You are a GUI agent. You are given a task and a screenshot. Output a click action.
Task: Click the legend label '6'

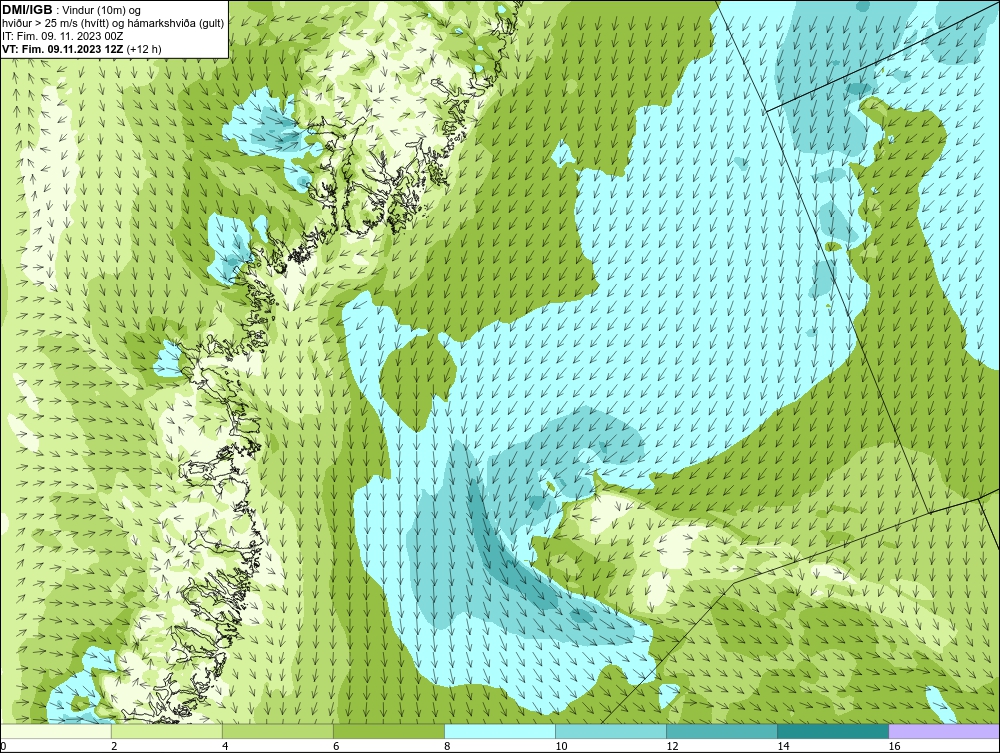(x=336, y=746)
